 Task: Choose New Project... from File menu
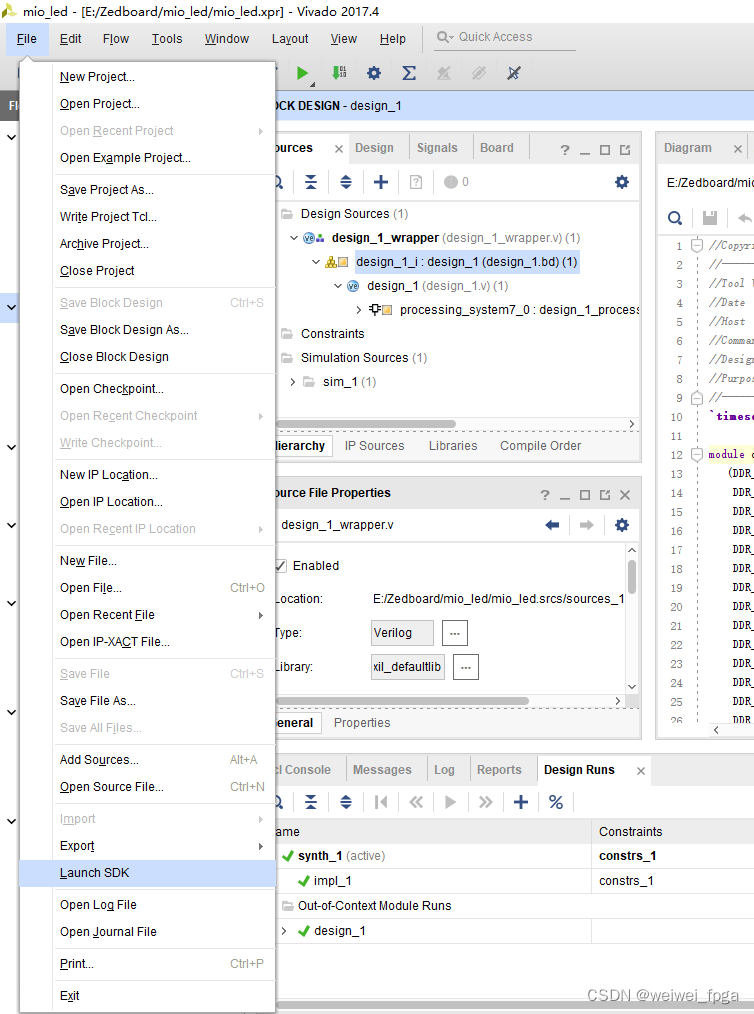click(148, 77)
